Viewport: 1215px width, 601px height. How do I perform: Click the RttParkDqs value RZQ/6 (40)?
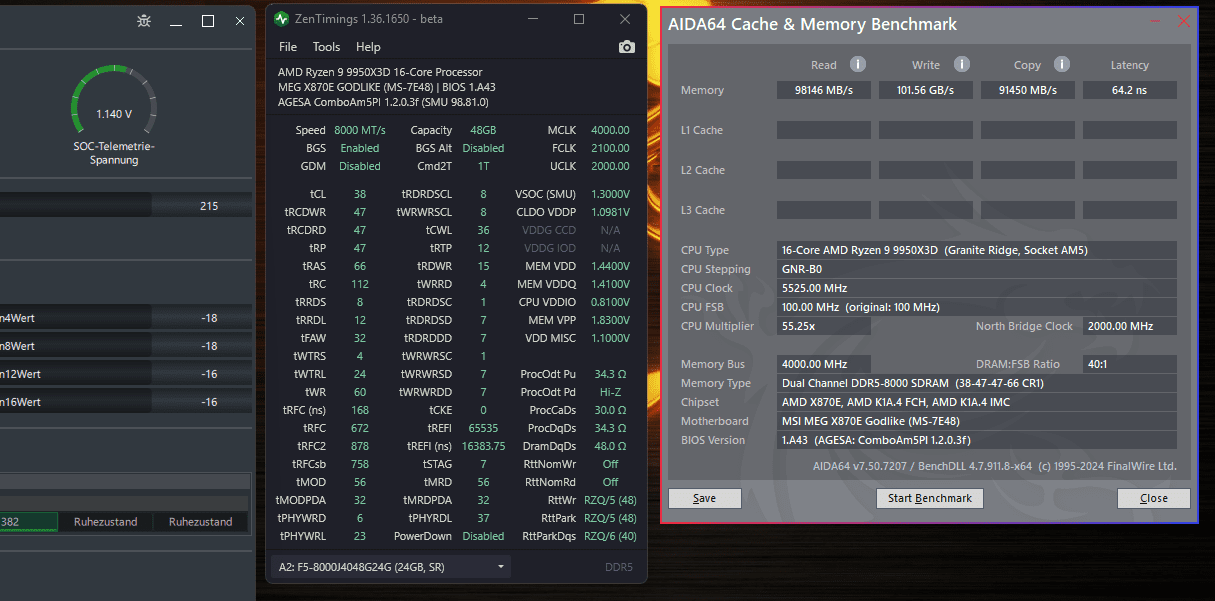point(610,536)
